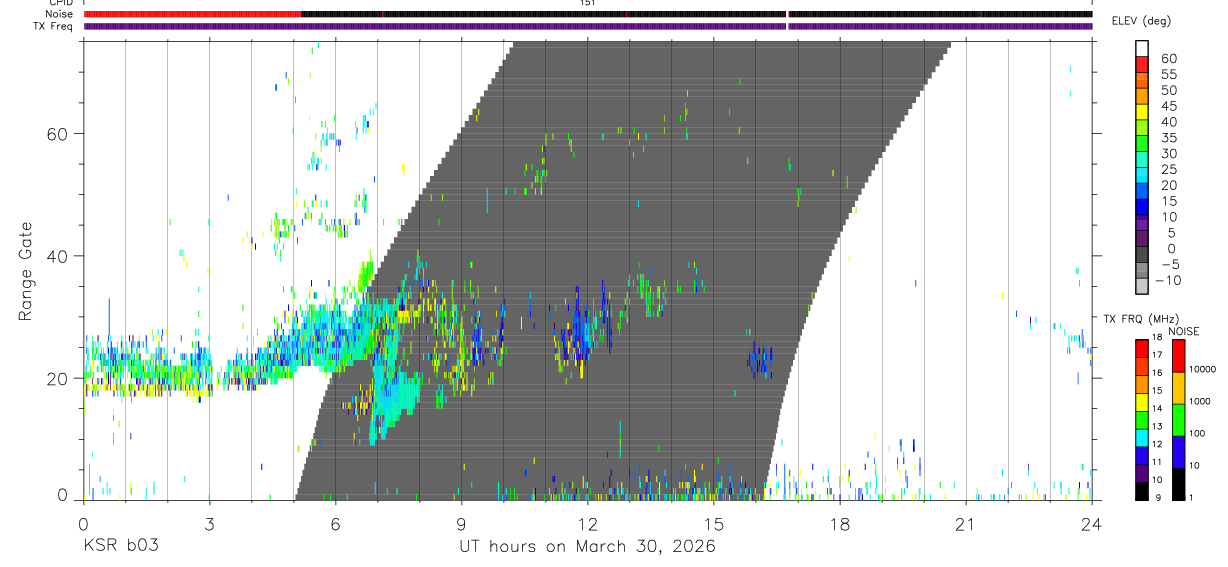Click the 'Range Gate' vertical axis title
This screenshot has height=567, width=1228.
click(x=26, y=271)
